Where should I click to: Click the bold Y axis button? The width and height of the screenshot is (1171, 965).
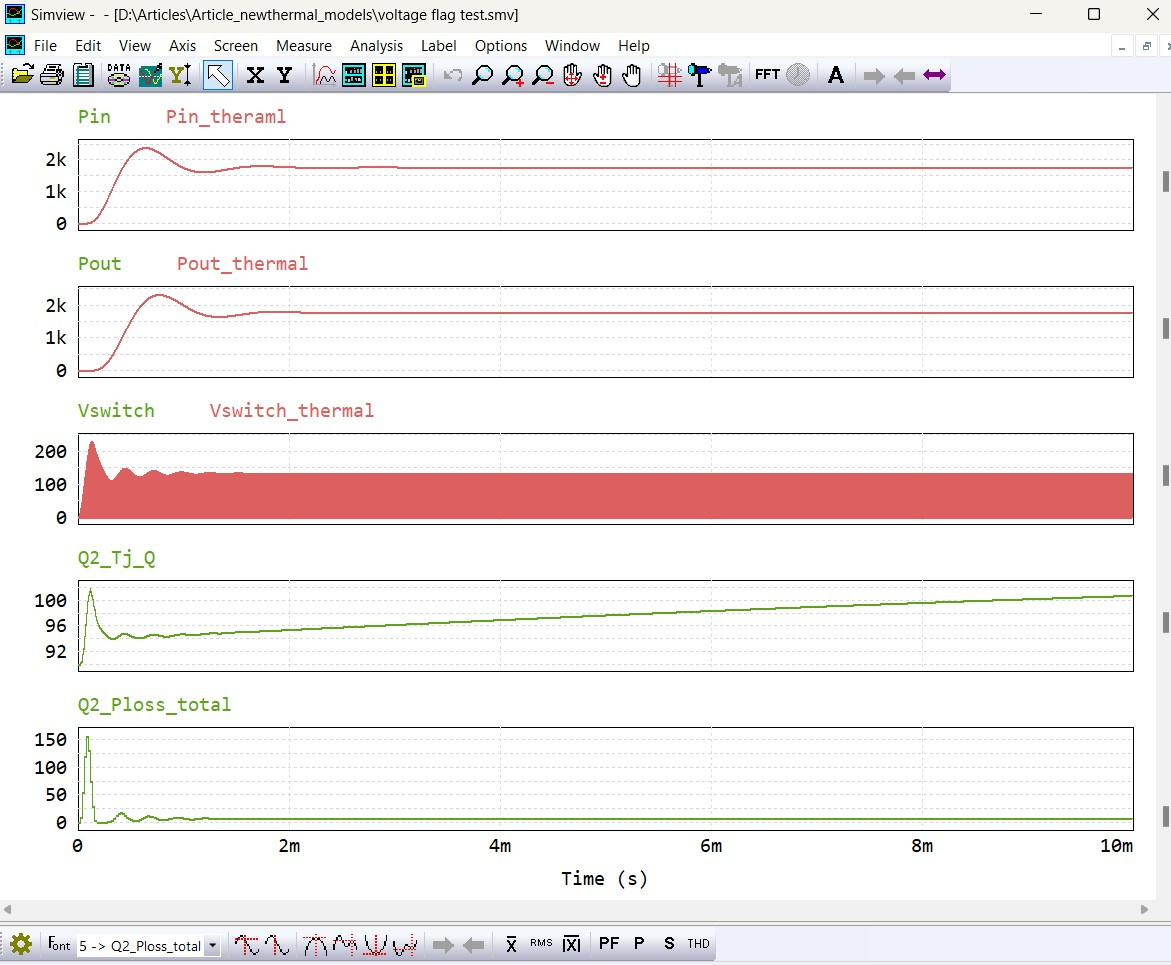tap(285, 75)
